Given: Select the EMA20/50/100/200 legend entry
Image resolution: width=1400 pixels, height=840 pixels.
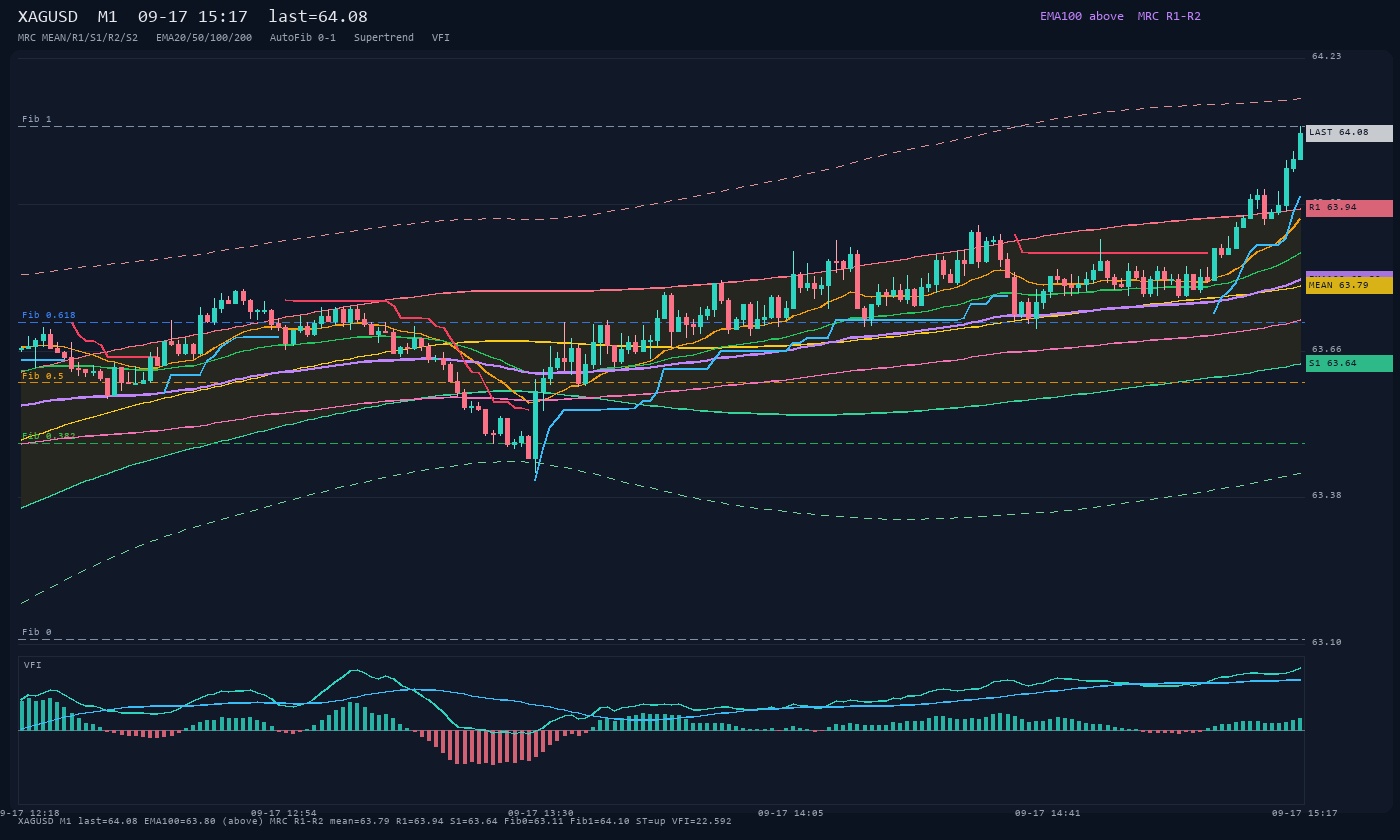Looking at the screenshot, I should pyautogui.click(x=204, y=37).
